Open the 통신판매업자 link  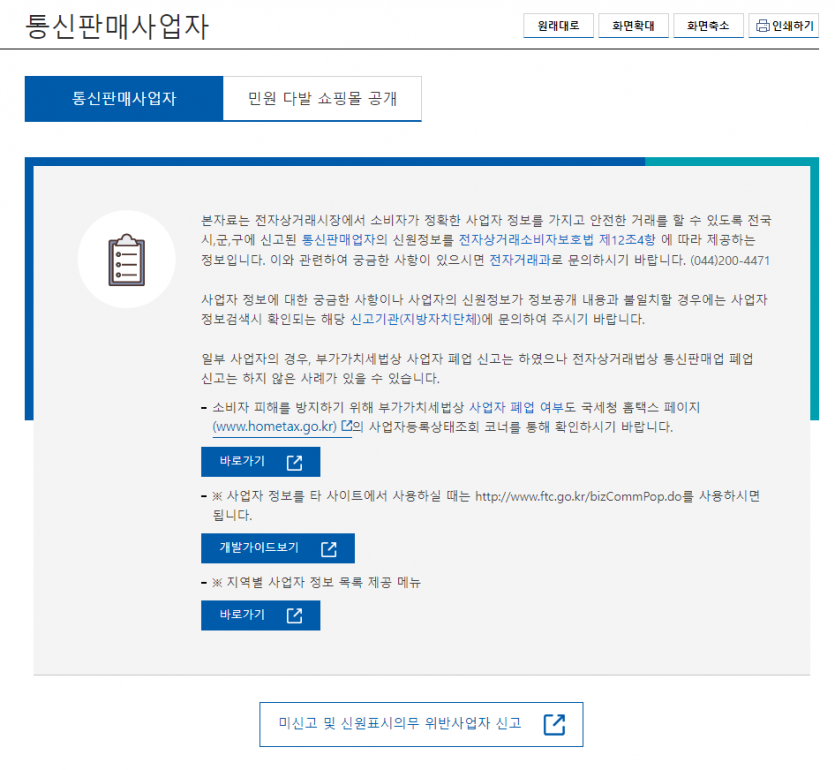click(x=339, y=240)
